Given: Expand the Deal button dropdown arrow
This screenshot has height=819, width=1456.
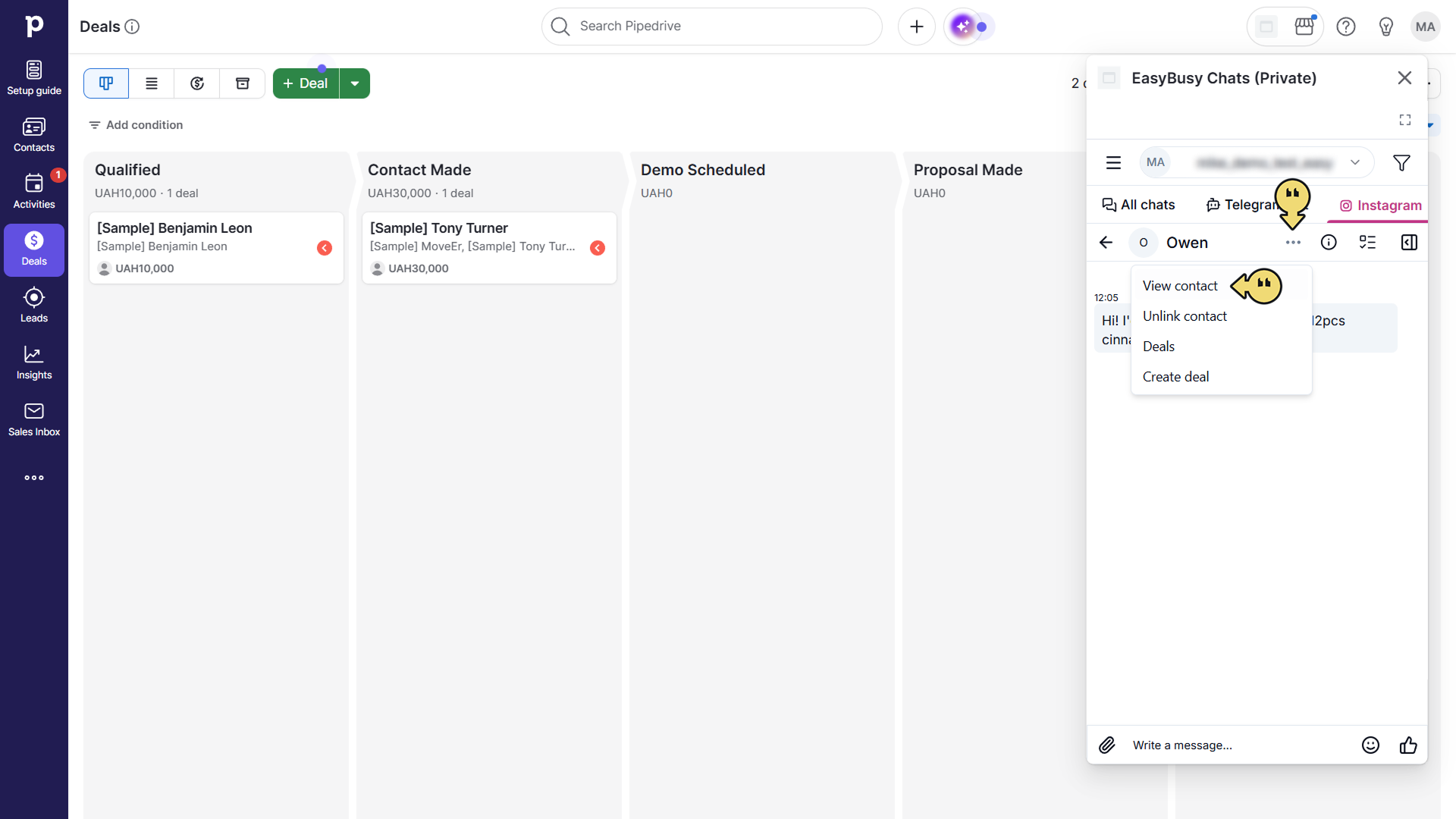Looking at the screenshot, I should pyautogui.click(x=355, y=83).
